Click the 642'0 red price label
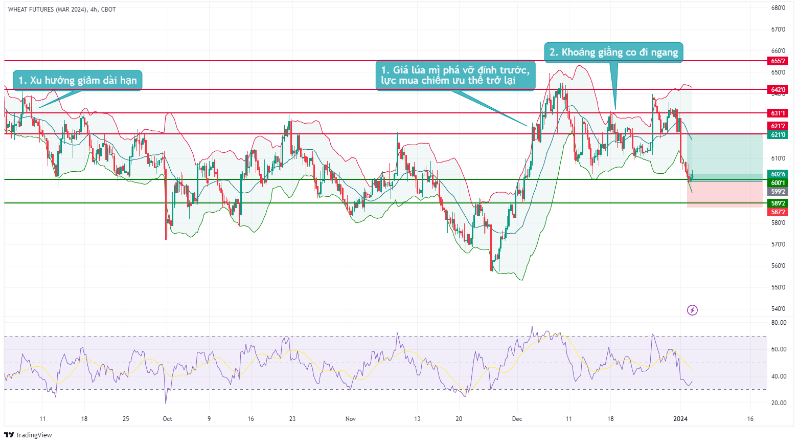 (x=777, y=89)
